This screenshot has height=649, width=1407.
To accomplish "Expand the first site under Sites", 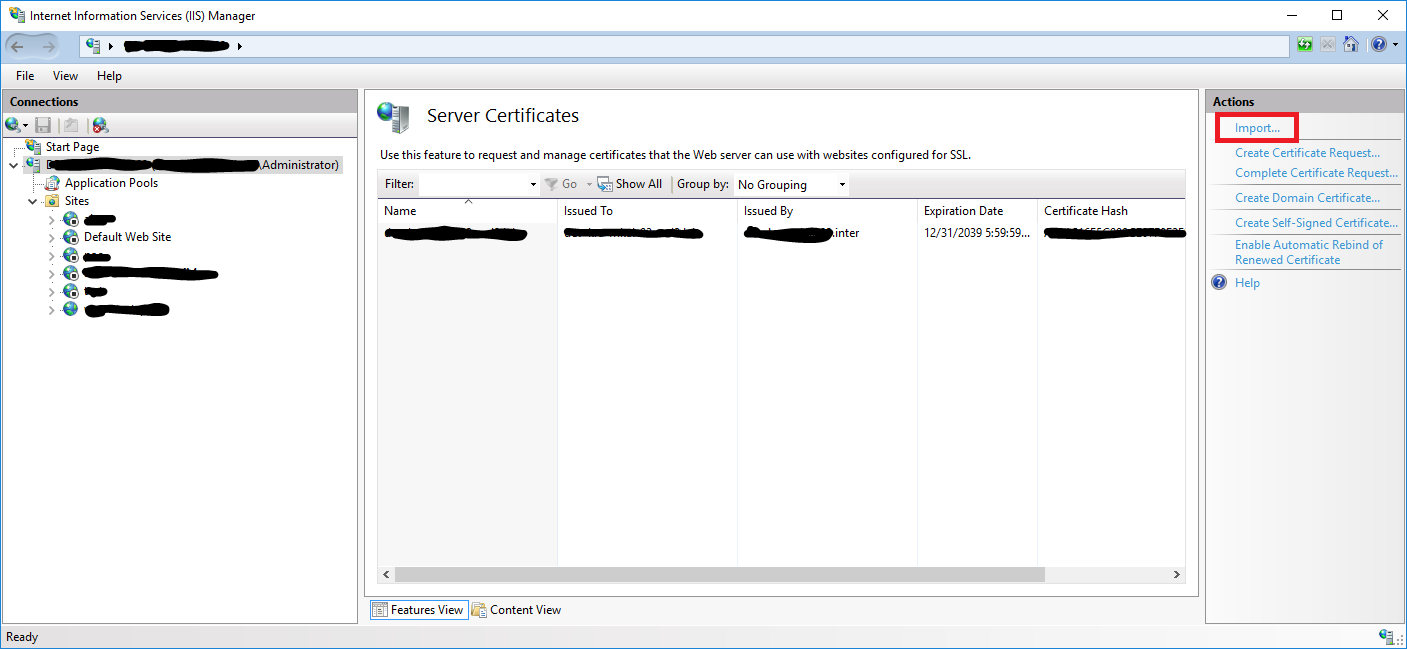I will (x=52, y=219).
